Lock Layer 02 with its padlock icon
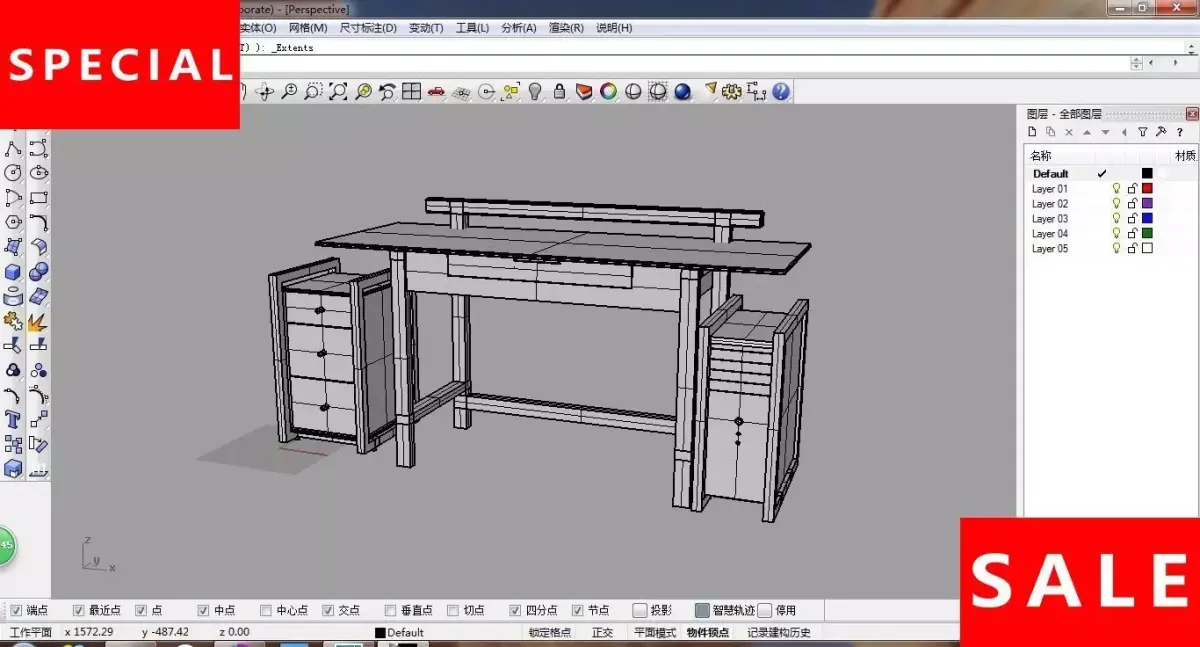This screenshot has height=647, width=1200. (x=1133, y=203)
